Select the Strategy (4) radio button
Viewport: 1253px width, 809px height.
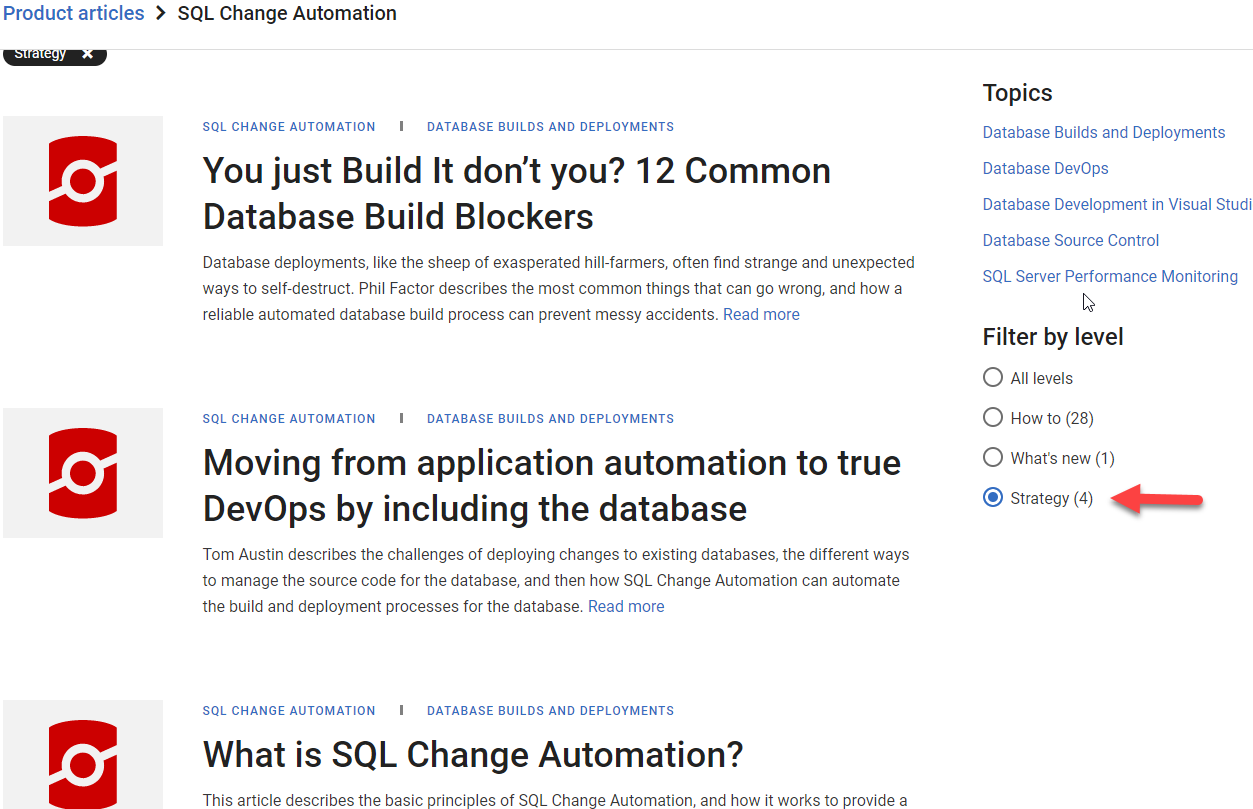click(x=993, y=498)
